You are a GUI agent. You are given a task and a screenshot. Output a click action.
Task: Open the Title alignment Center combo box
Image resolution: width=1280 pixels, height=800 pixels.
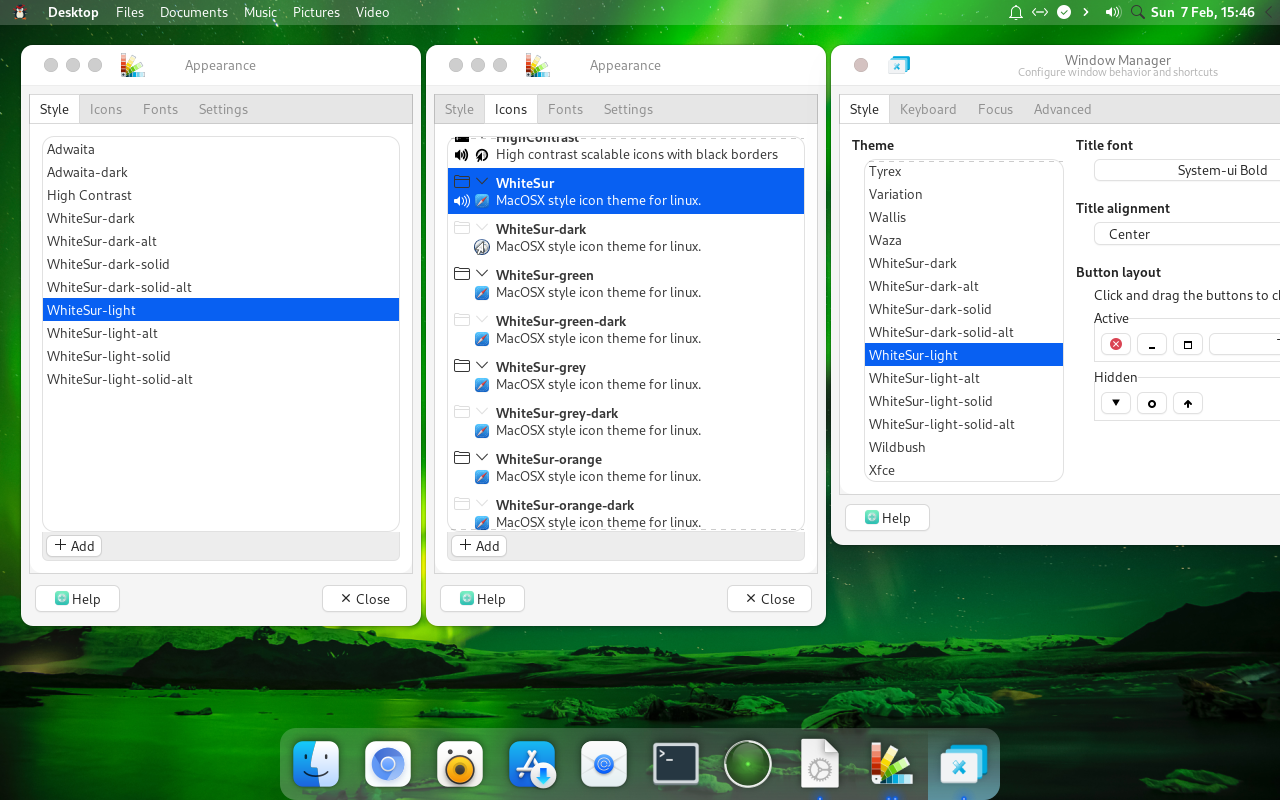coord(1187,234)
